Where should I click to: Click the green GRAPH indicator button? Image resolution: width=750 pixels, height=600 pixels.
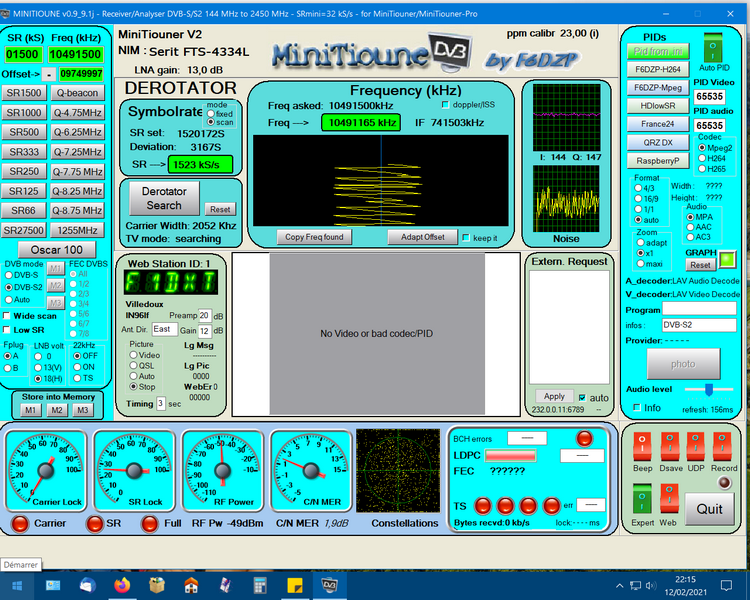pos(727,259)
